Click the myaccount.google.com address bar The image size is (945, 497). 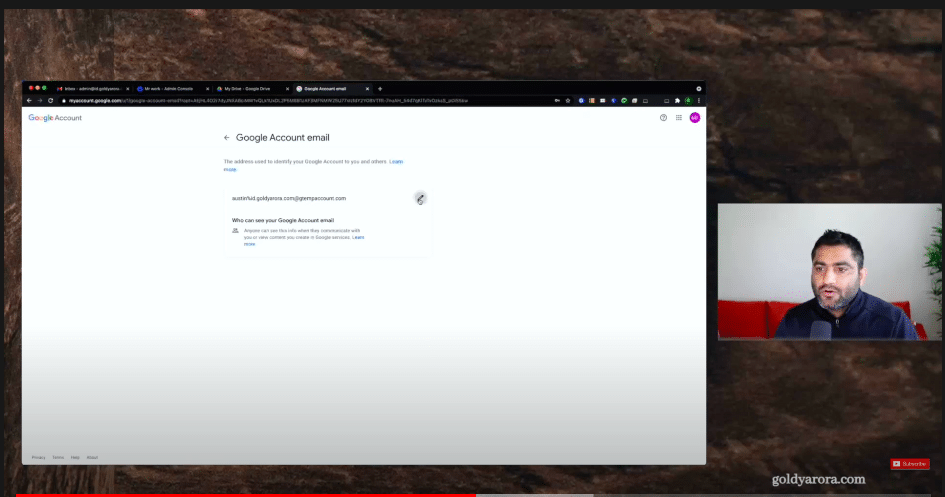coord(304,101)
